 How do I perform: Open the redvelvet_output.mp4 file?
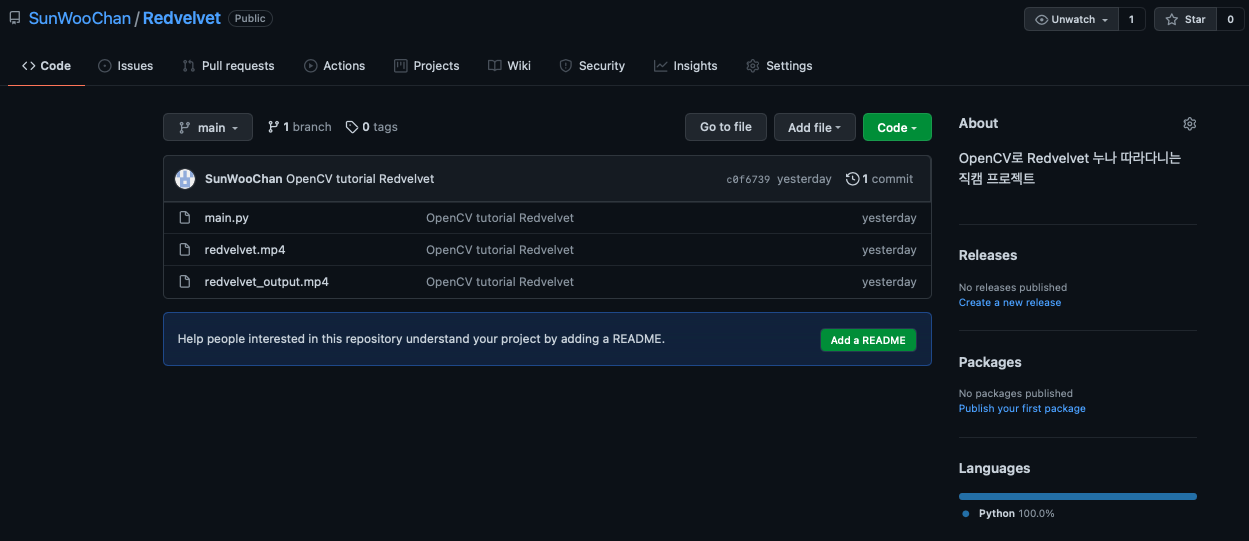tap(267, 282)
